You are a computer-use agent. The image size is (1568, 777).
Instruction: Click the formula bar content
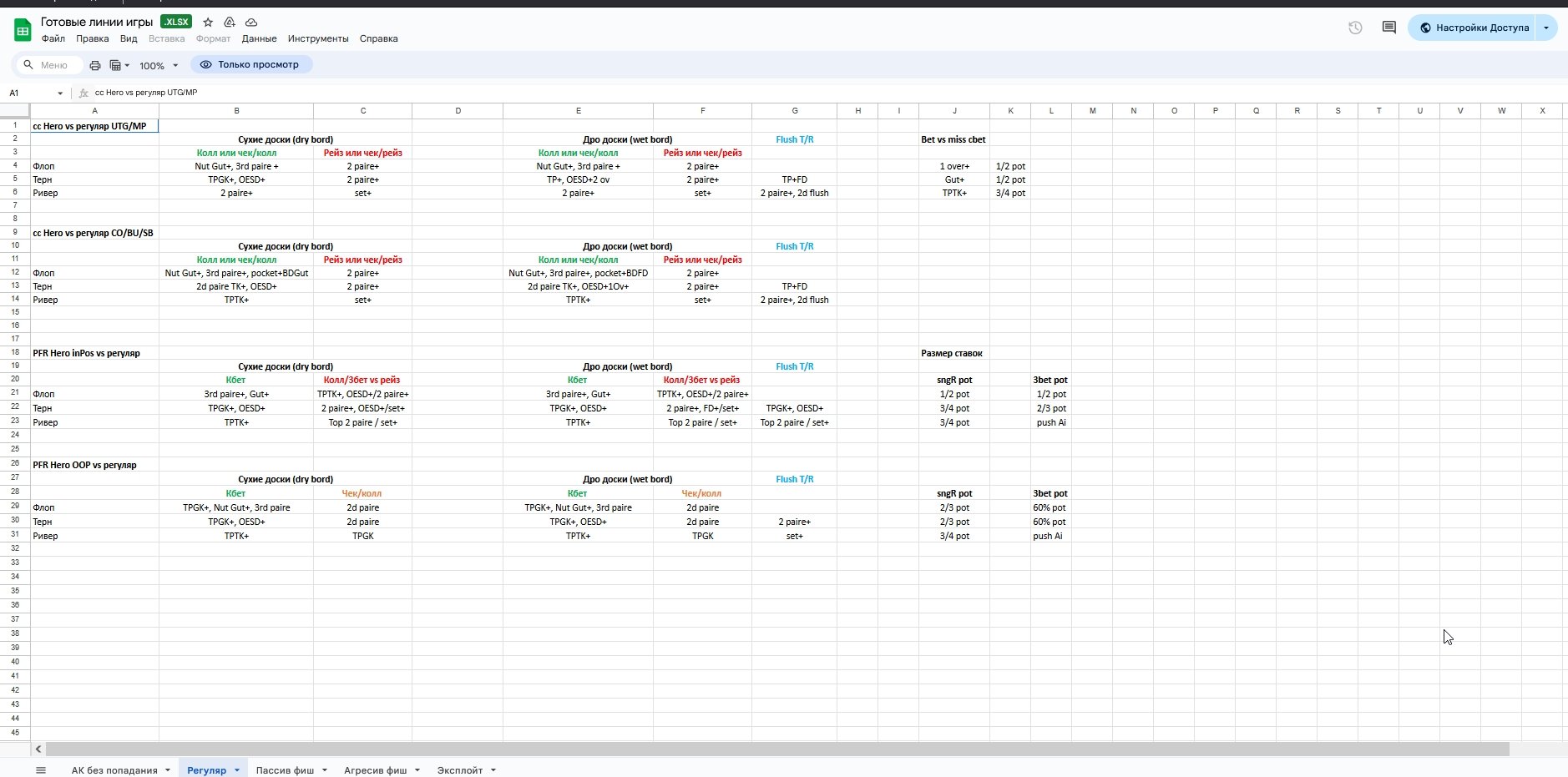tap(146, 93)
